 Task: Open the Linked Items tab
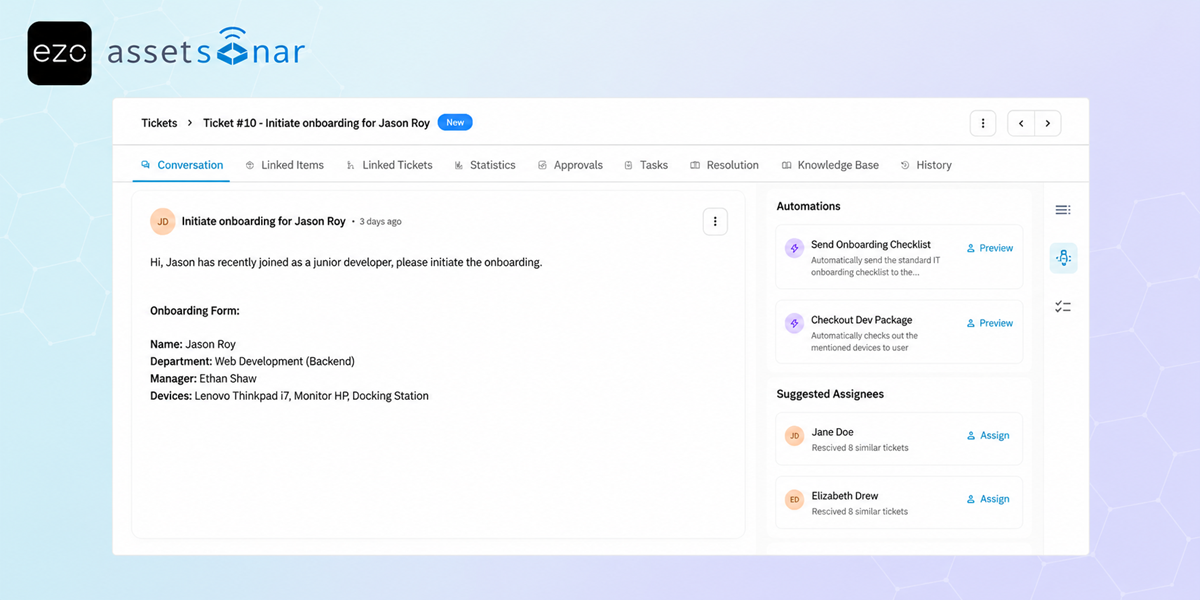click(x=285, y=165)
